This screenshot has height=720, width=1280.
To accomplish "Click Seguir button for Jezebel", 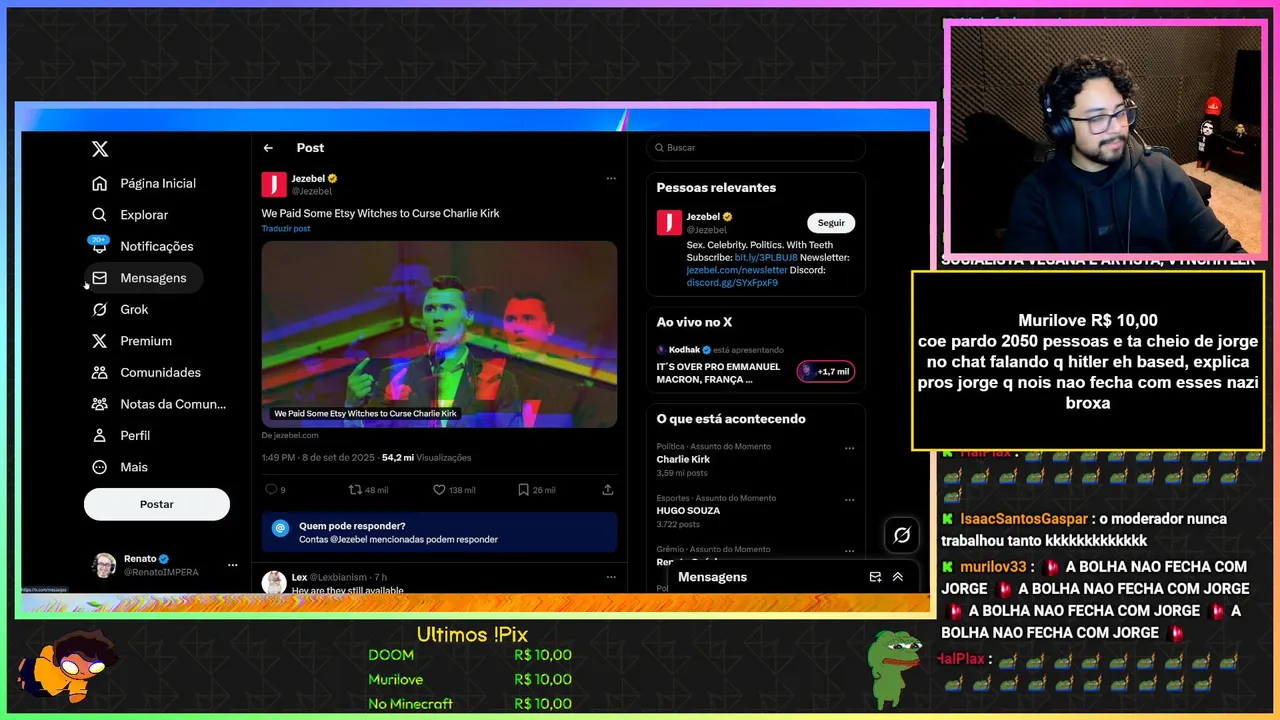I will (x=831, y=223).
